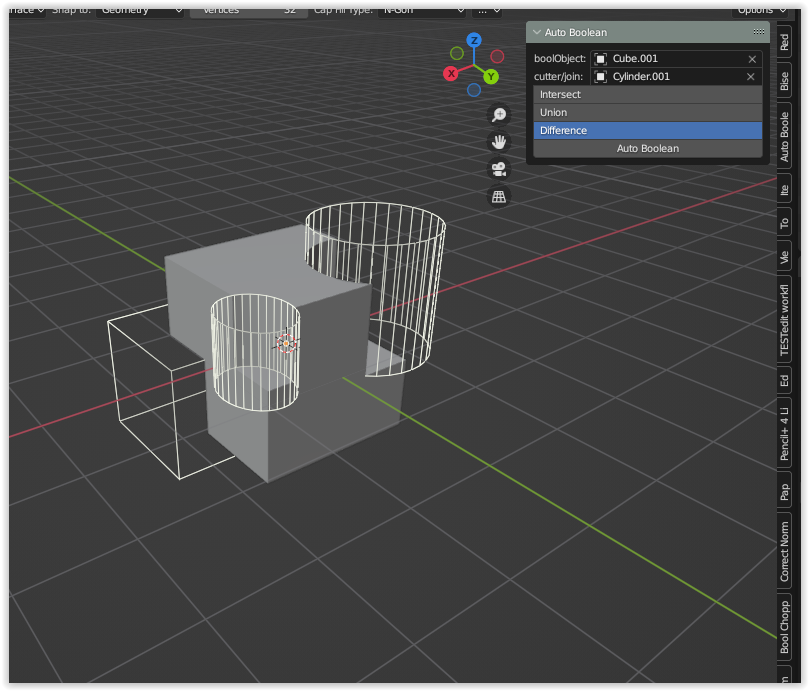Click the 3D cursor in the viewport
Image resolution: width=809 pixels, height=691 pixels.
coord(286,343)
